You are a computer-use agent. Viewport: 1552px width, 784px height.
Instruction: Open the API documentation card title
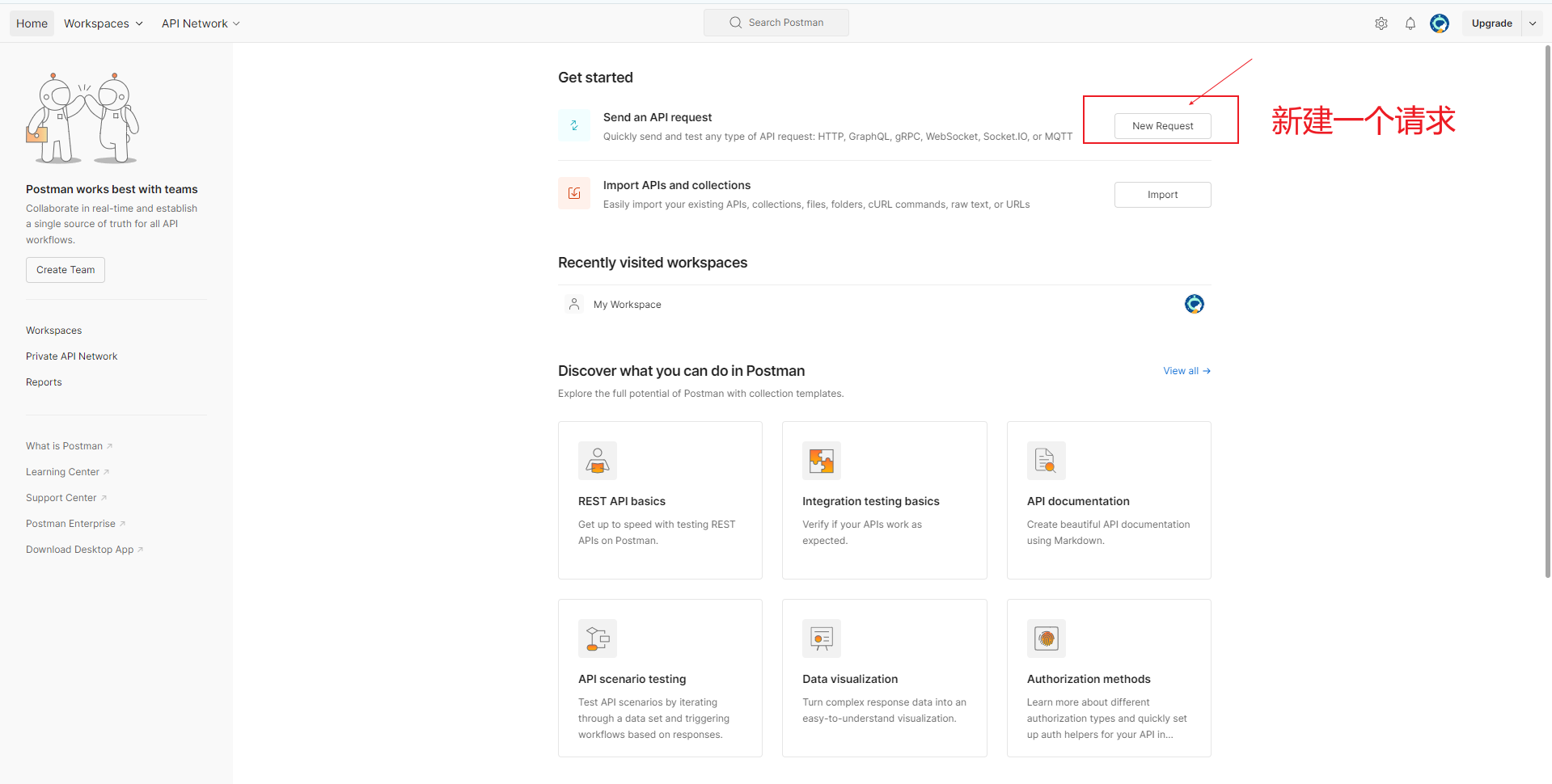tap(1078, 501)
